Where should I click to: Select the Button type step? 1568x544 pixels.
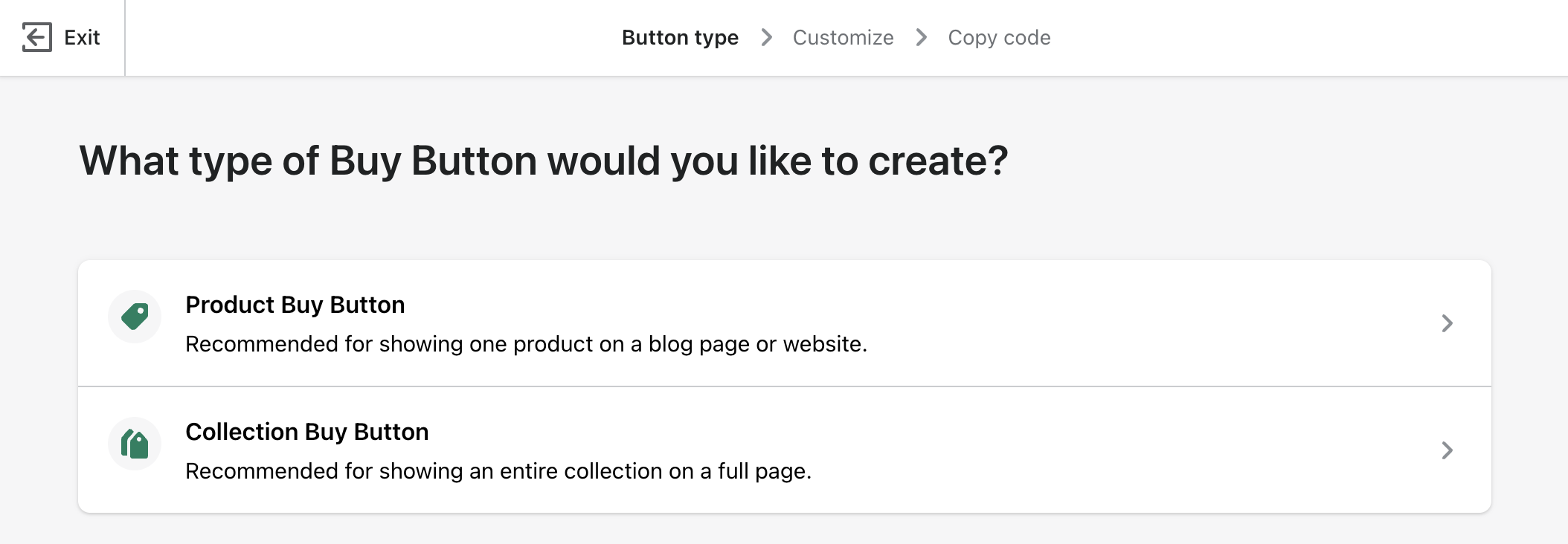coord(680,38)
